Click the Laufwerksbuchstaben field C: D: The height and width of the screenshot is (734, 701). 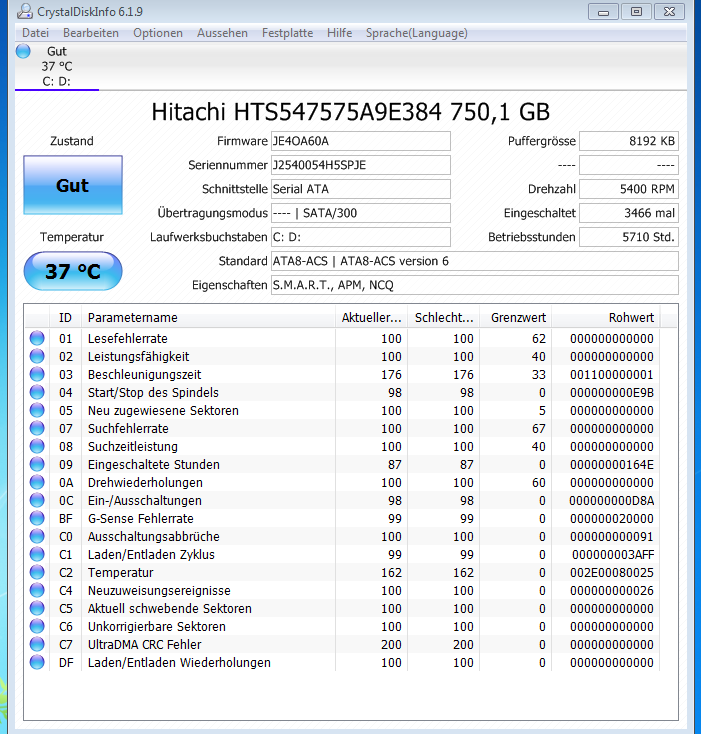tap(361, 237)
